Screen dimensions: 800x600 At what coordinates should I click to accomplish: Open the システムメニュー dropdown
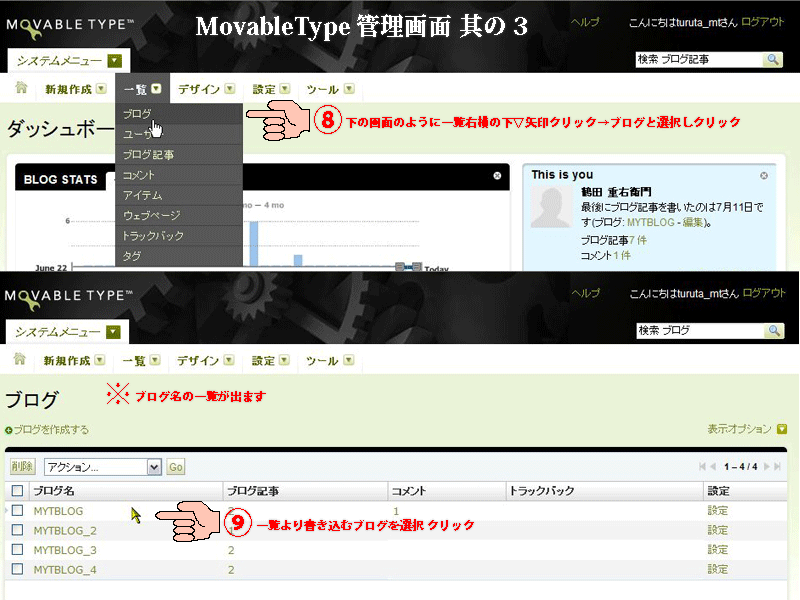[66, 60]
